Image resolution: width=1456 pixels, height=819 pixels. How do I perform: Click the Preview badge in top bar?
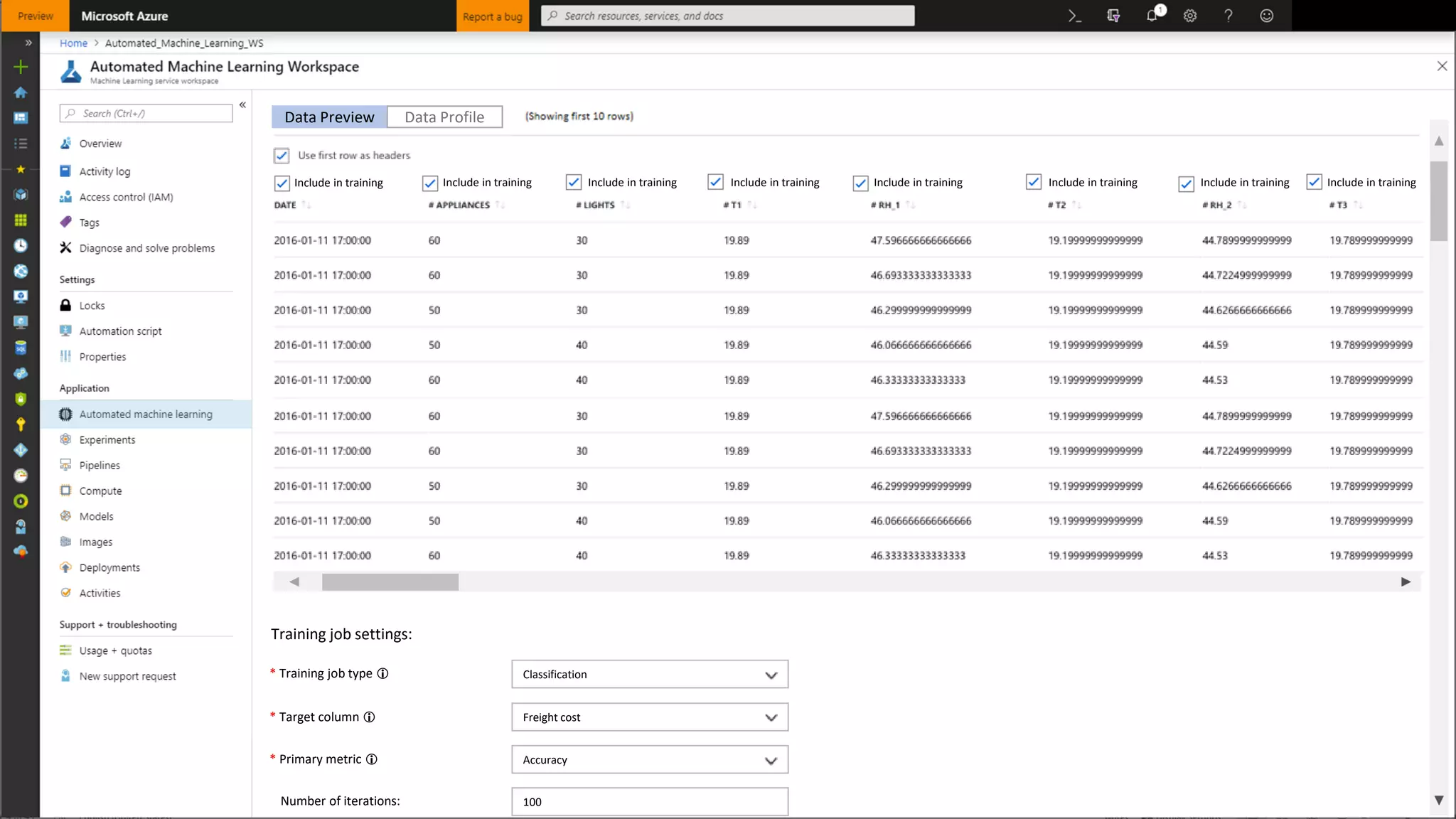[x=35, y=16]
